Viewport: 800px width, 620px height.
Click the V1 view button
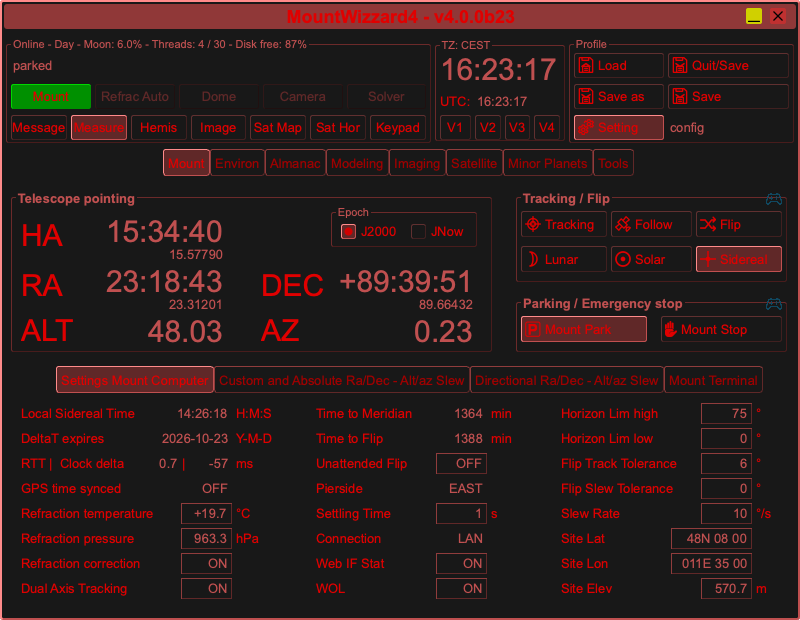(455, 128)
